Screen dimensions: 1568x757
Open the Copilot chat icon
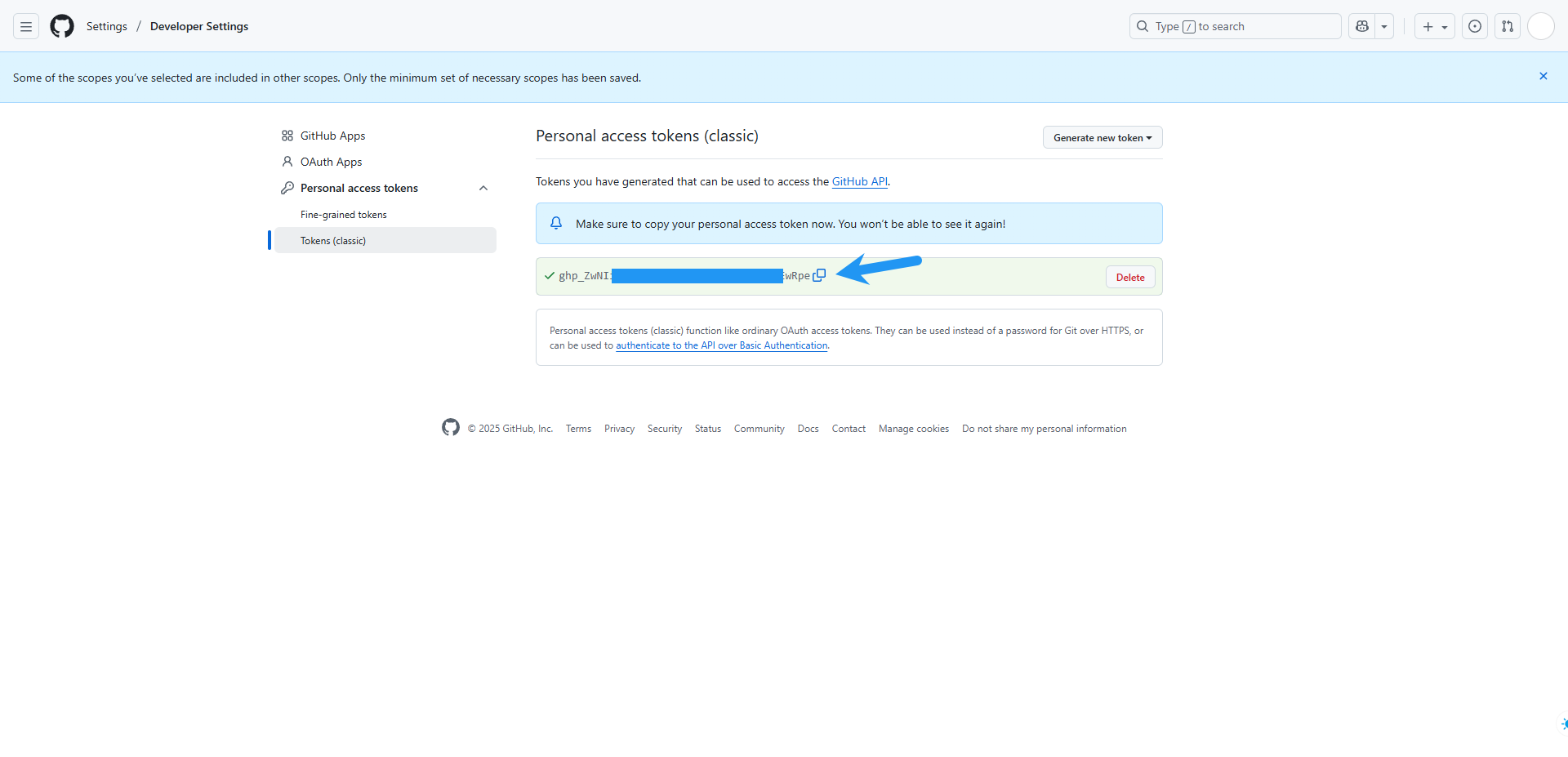point(1361,26)
